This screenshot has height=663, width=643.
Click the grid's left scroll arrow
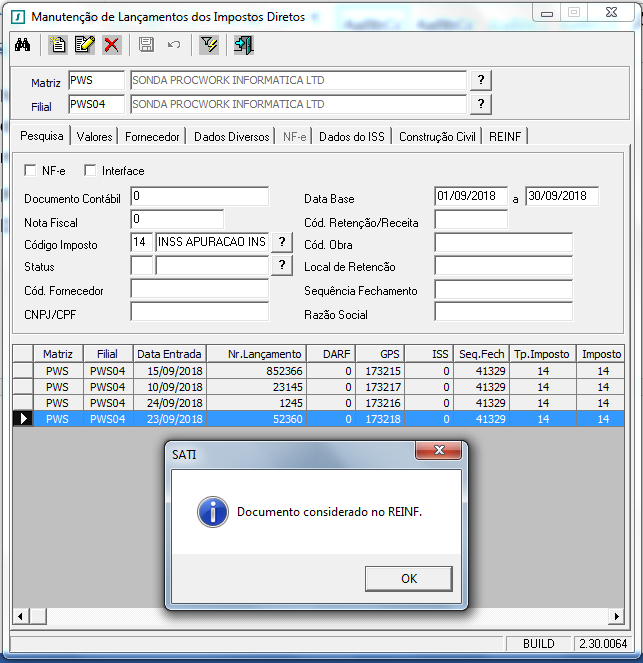pyautogui.click(x=20, y=616)
